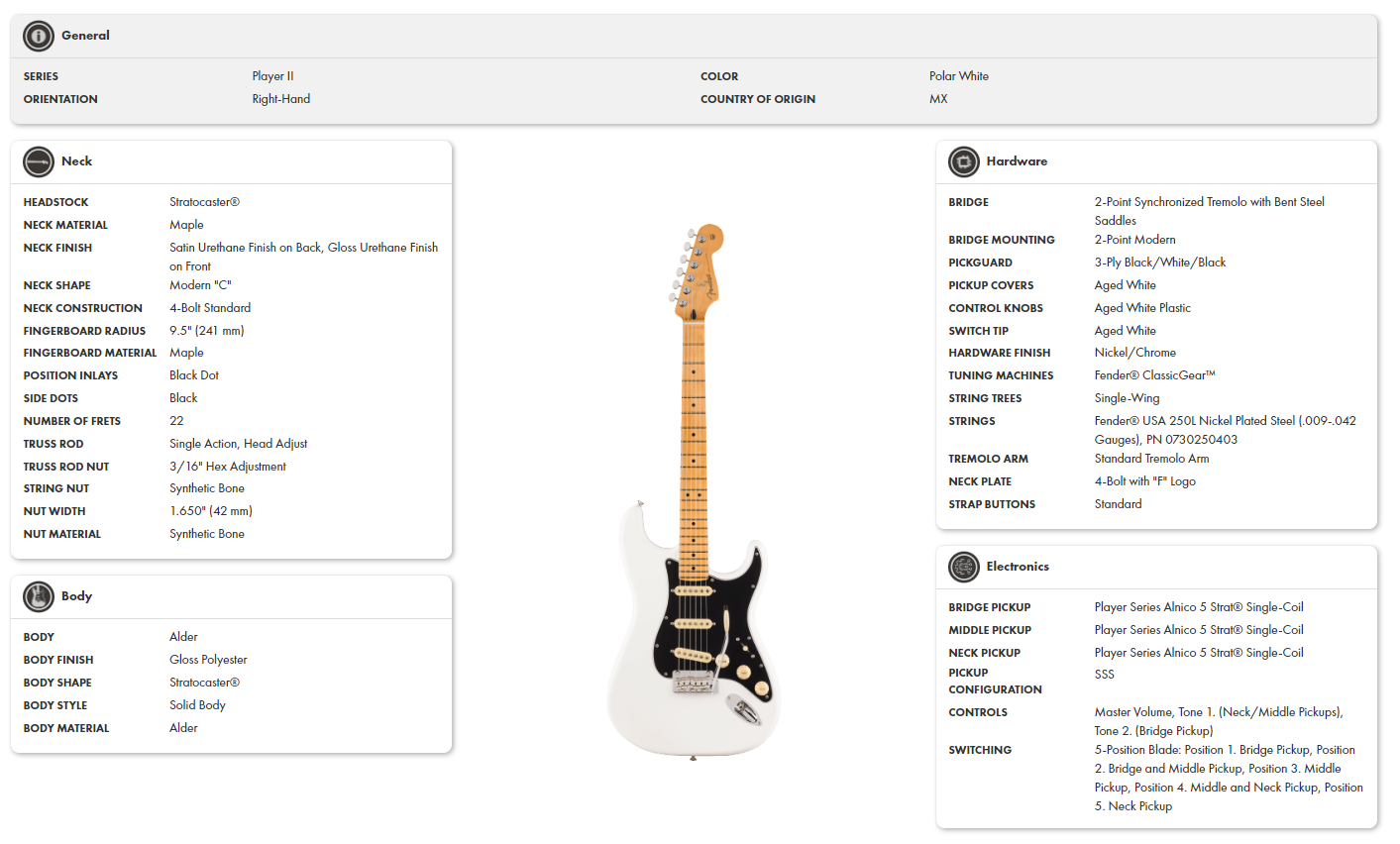Click the Player II series value

(x=272, y=76)
